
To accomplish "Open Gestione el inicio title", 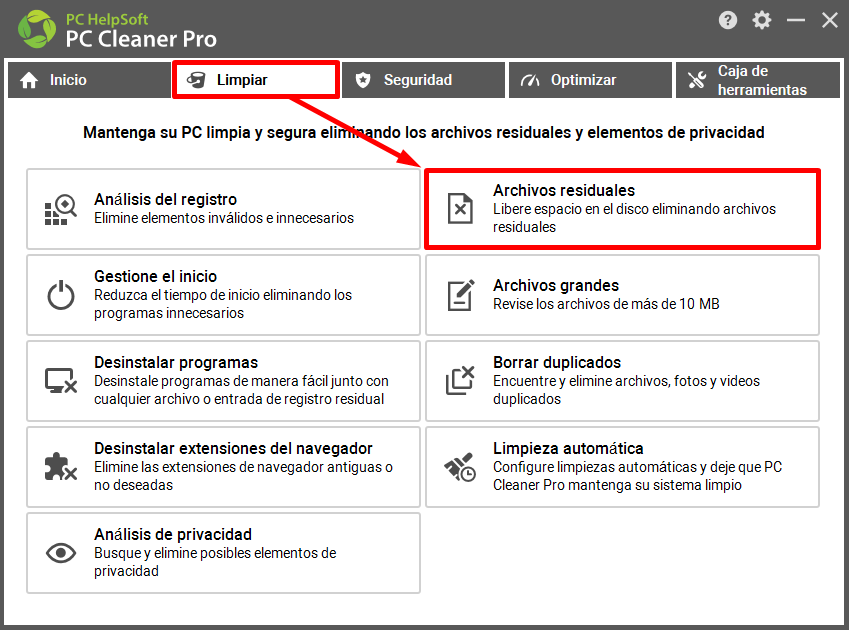I will coord(155,277).
